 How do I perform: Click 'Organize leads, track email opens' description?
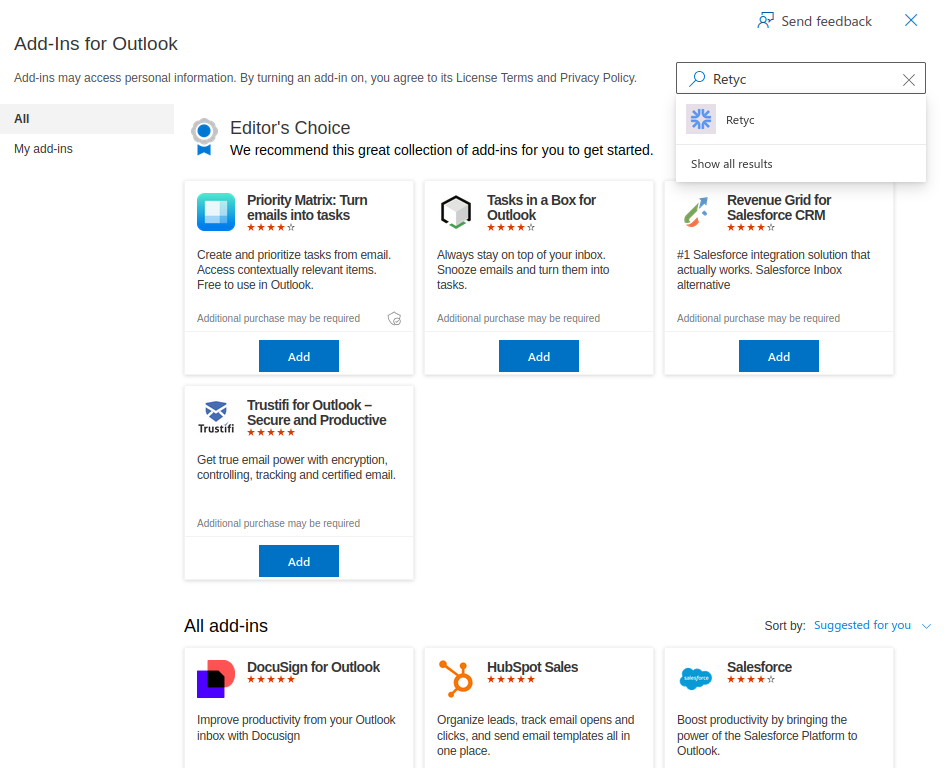pyautogui.click(x=536, y=735)
